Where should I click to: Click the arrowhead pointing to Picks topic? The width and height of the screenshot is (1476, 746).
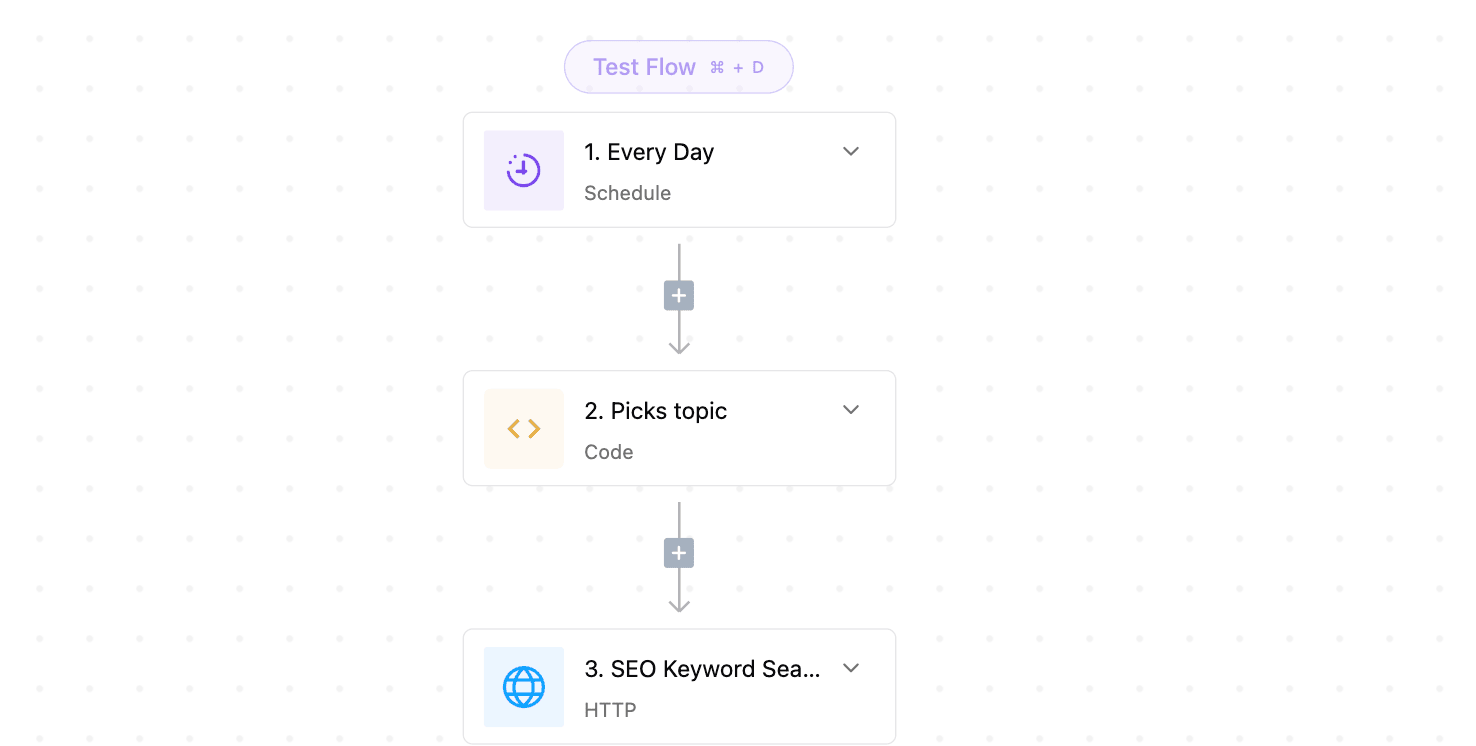679,346
